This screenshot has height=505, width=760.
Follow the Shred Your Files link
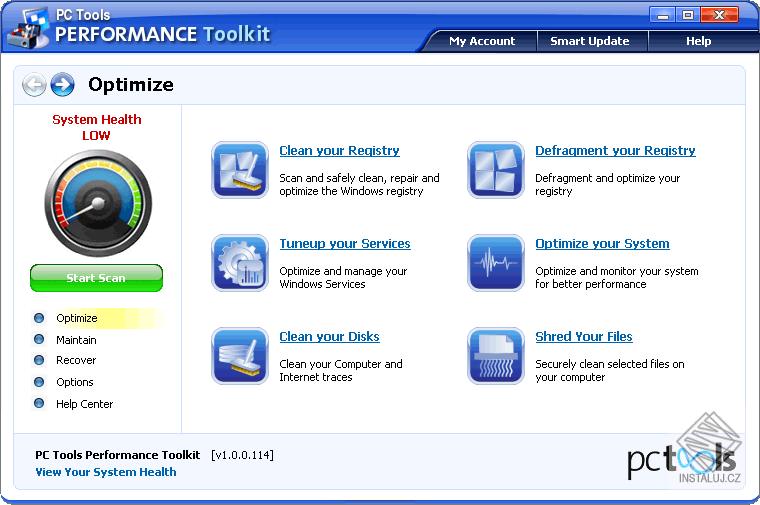584,337
